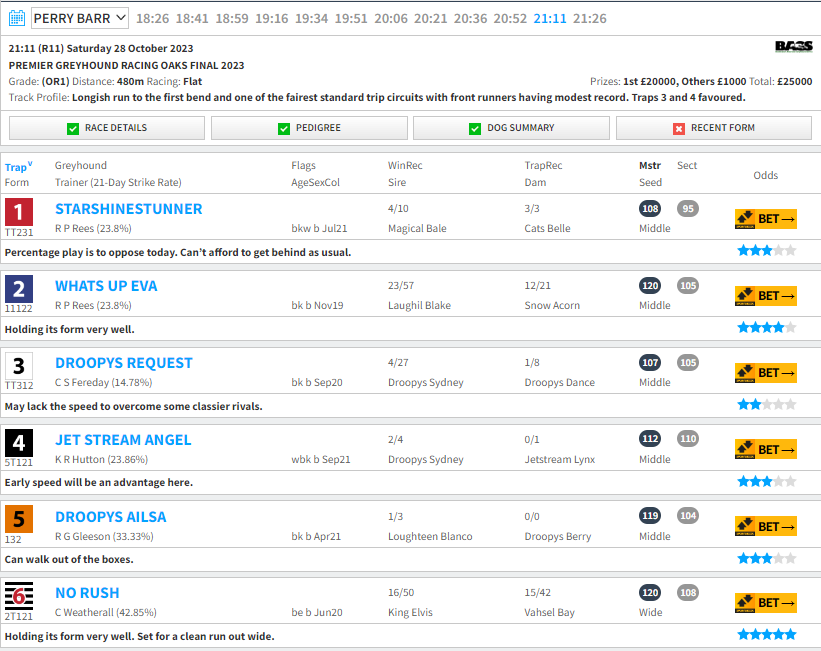Click Whats Up Eva's four-star rating

tap(767, 327)
